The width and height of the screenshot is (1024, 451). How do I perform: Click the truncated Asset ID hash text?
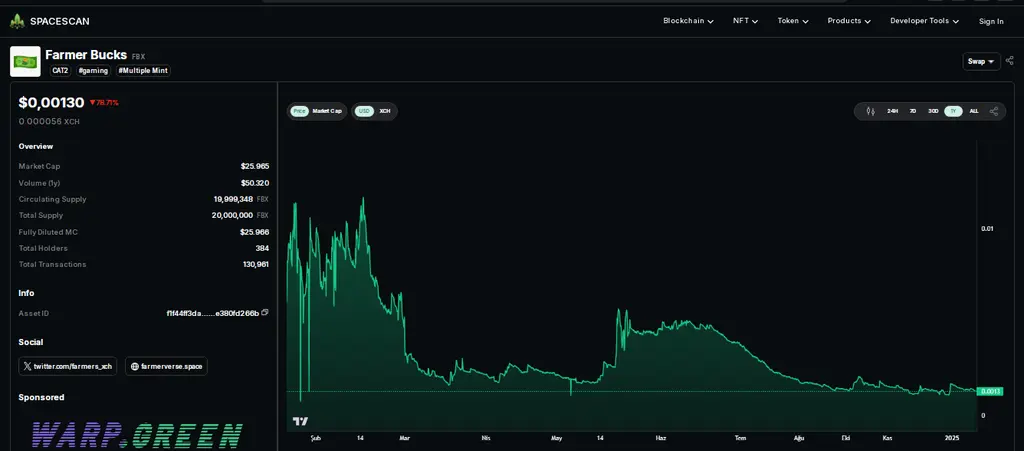point(213,313)
